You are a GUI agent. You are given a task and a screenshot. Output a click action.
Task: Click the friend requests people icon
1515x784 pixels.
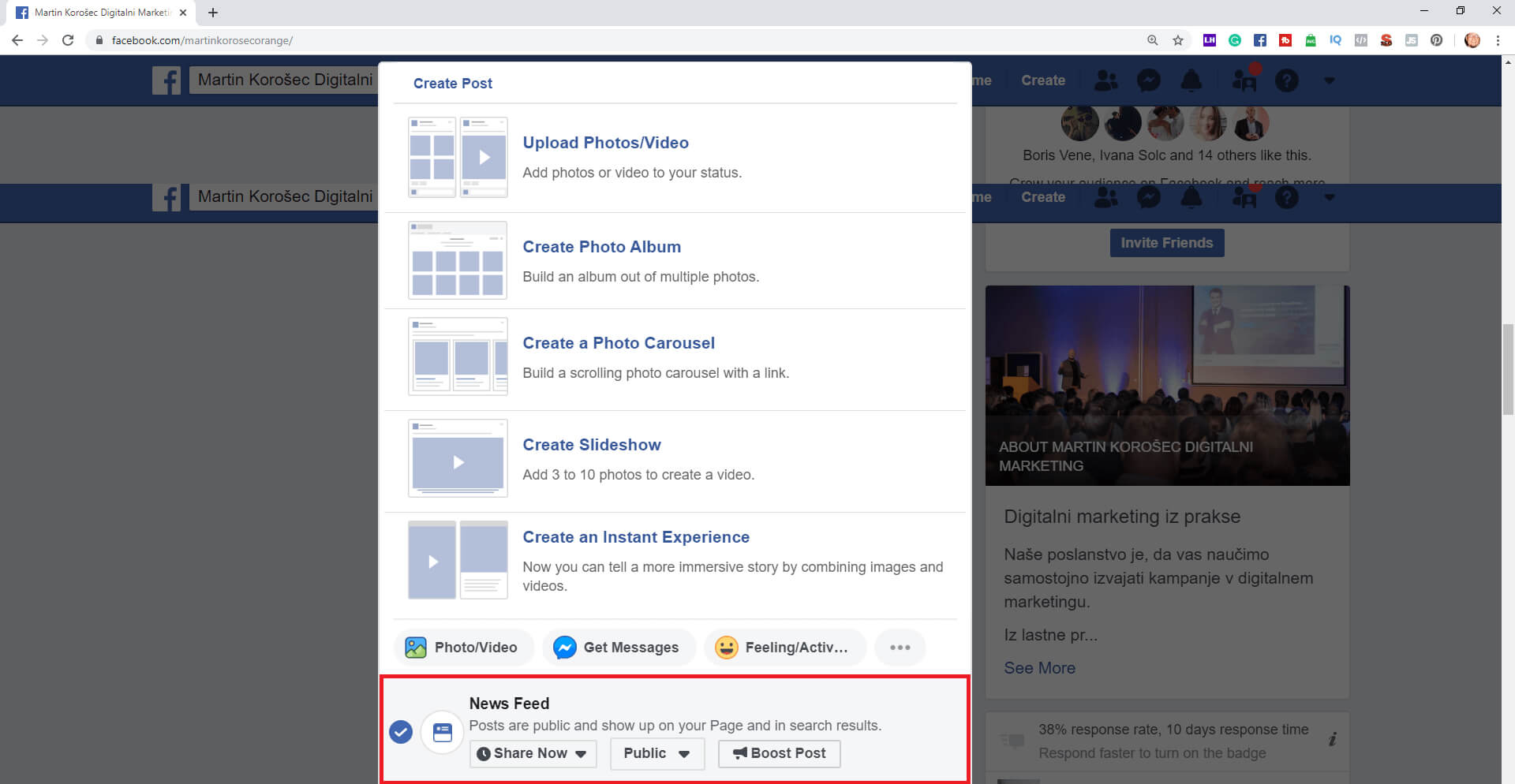(x=1106, y=80)
